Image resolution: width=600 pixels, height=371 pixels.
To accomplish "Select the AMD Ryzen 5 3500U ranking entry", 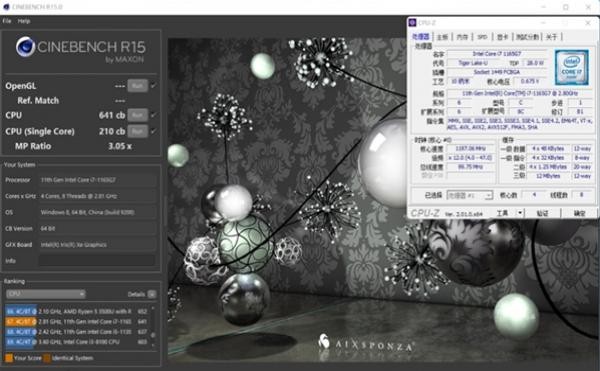I will coord(77,311).
